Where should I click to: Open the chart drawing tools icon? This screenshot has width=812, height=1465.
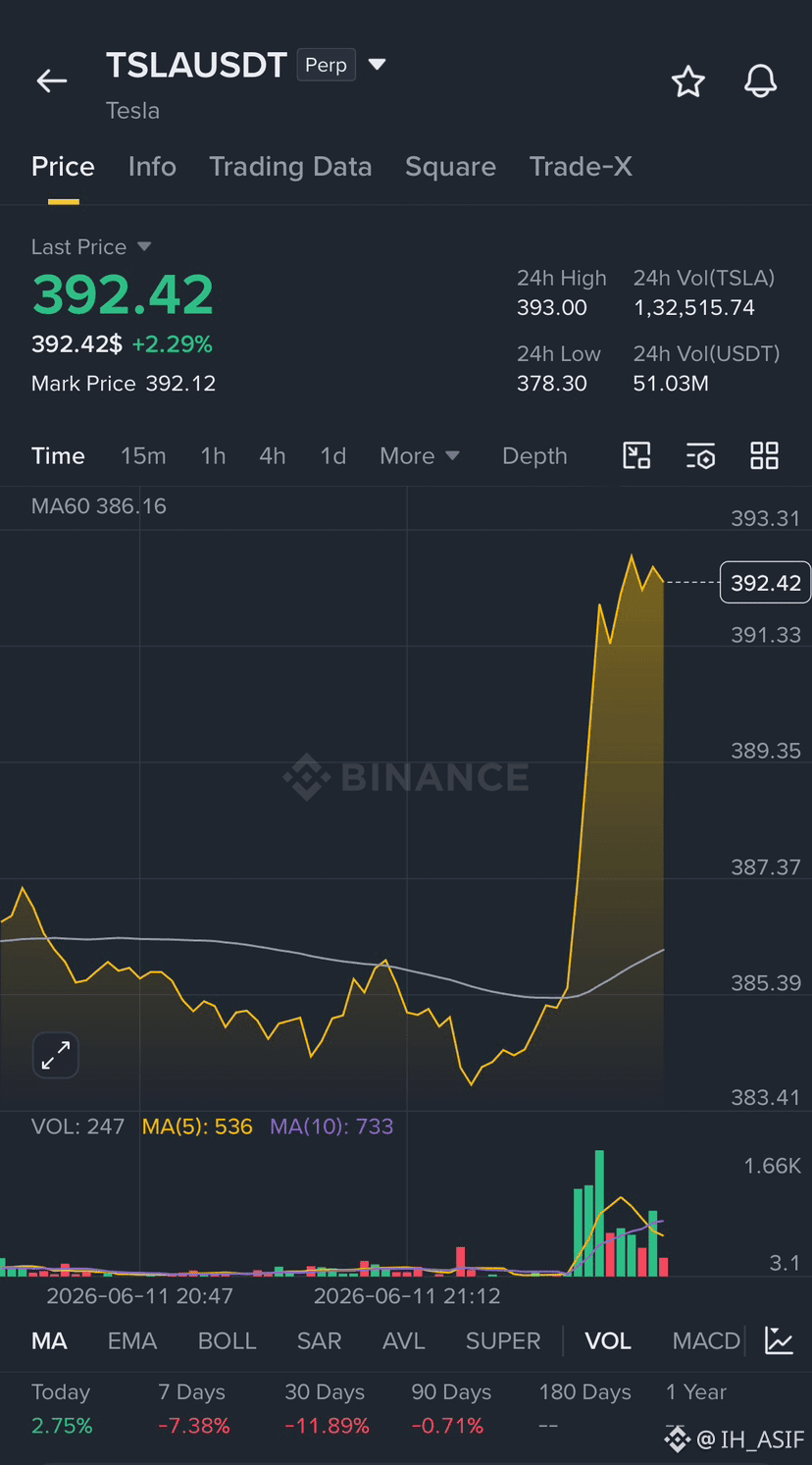[637, 455]
